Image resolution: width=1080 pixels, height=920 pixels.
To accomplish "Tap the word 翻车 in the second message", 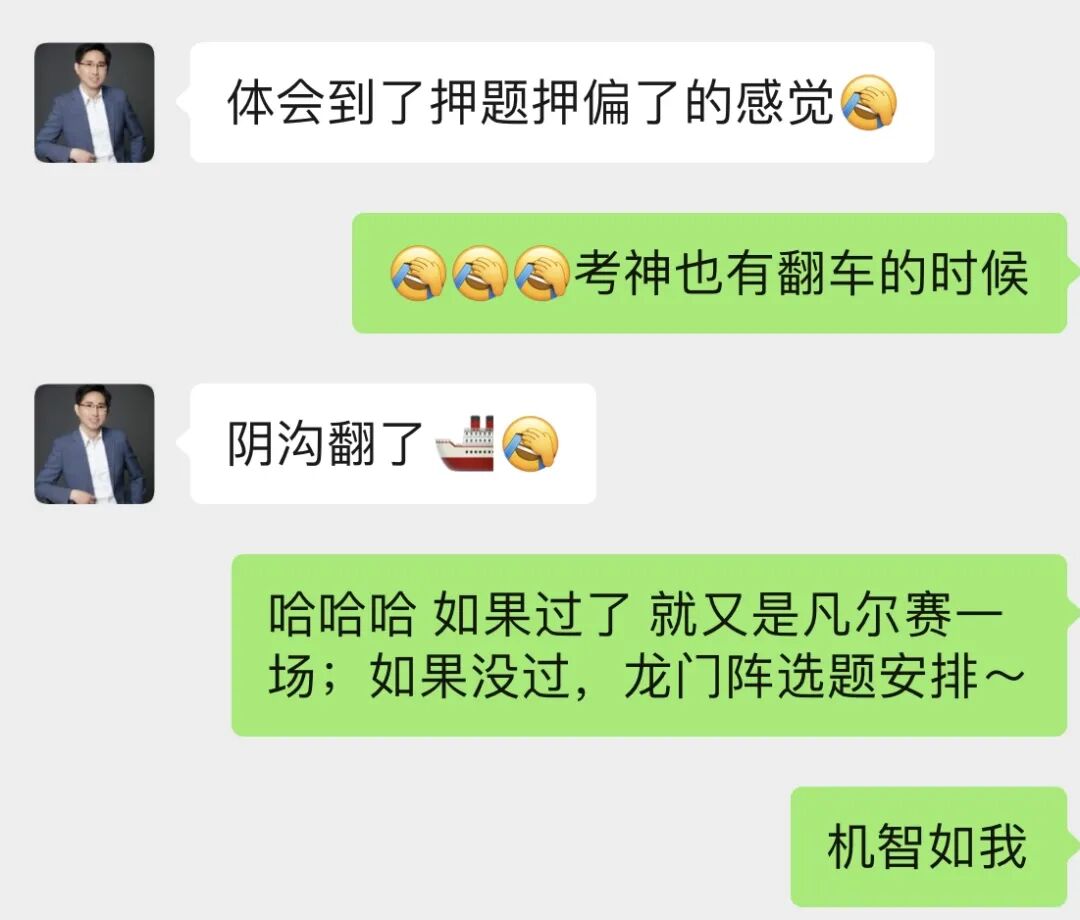I will point(828,273).
